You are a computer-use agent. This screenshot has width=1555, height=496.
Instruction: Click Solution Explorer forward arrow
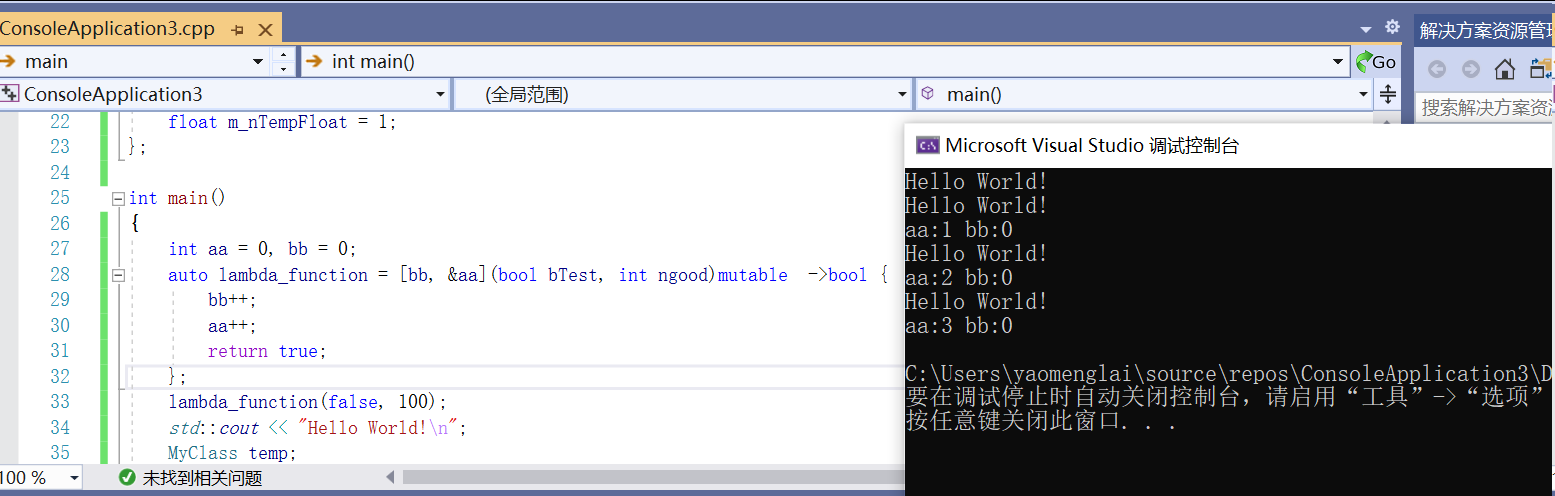[x=1470, y=69]
